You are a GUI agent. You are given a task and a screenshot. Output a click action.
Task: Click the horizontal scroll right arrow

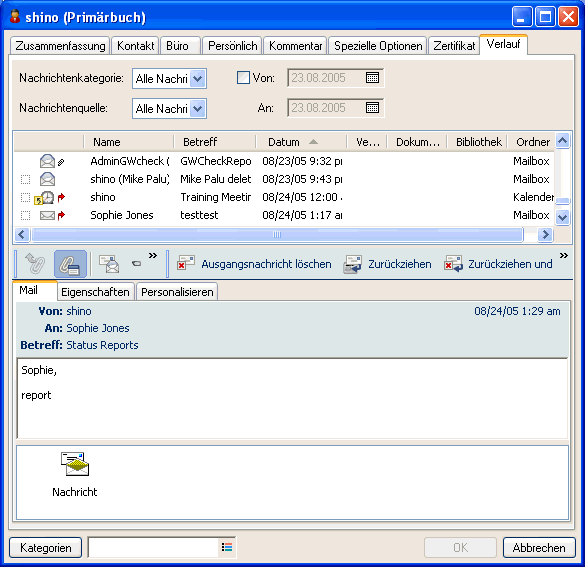(545, 235)
